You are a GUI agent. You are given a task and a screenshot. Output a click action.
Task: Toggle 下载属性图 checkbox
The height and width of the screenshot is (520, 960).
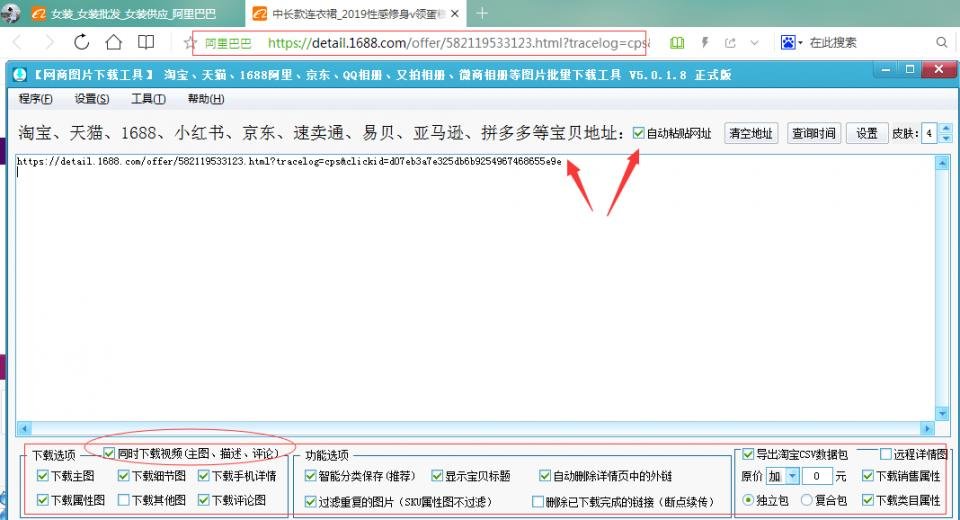[42, 500]
